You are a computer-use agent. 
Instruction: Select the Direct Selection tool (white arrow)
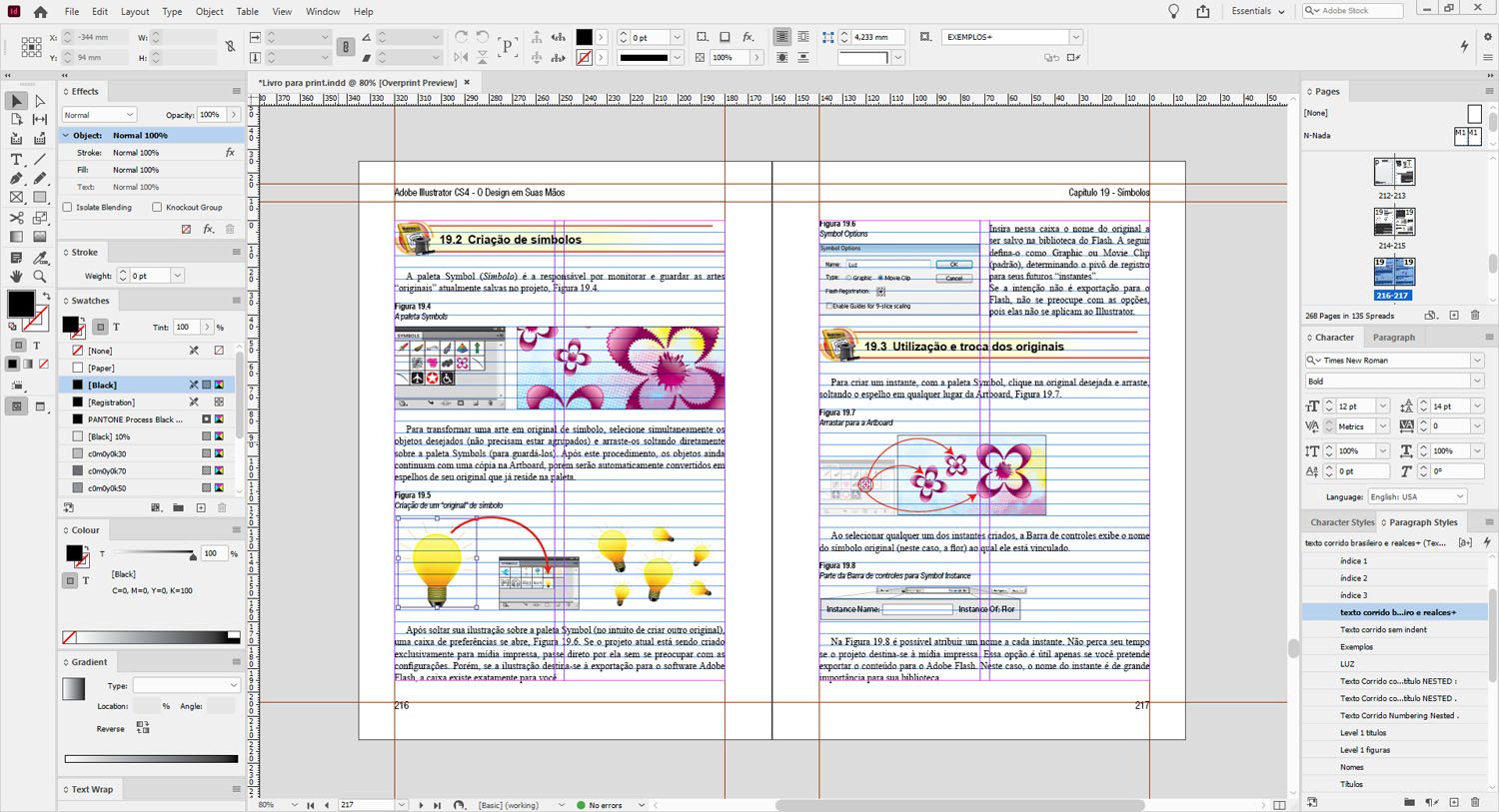coord(40,101)
